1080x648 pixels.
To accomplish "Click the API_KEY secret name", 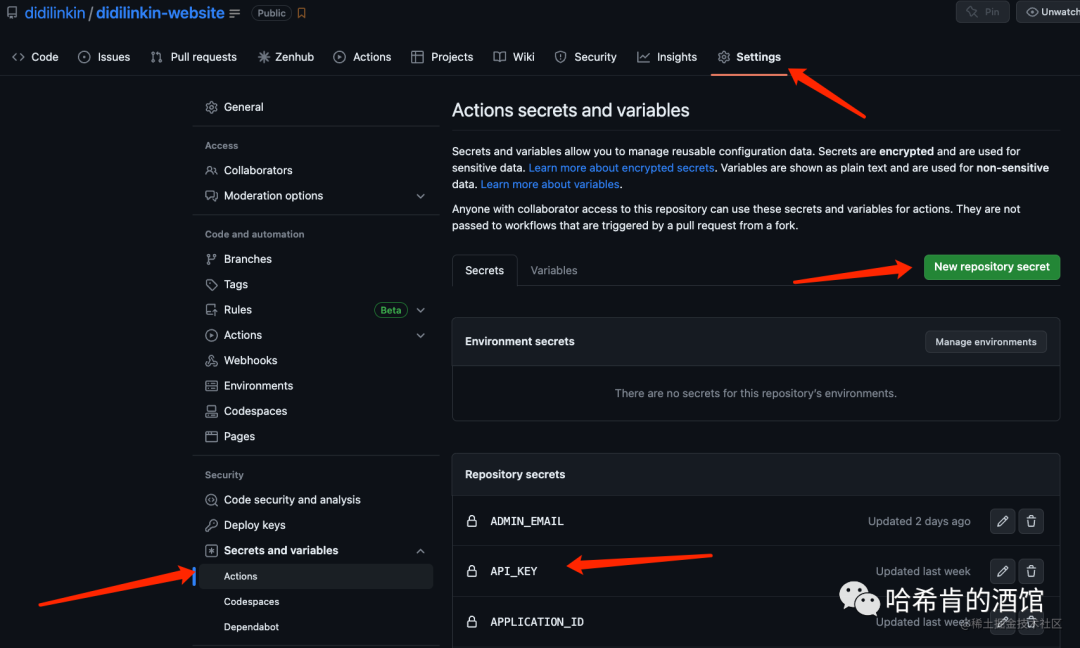I will click(514, 572).
